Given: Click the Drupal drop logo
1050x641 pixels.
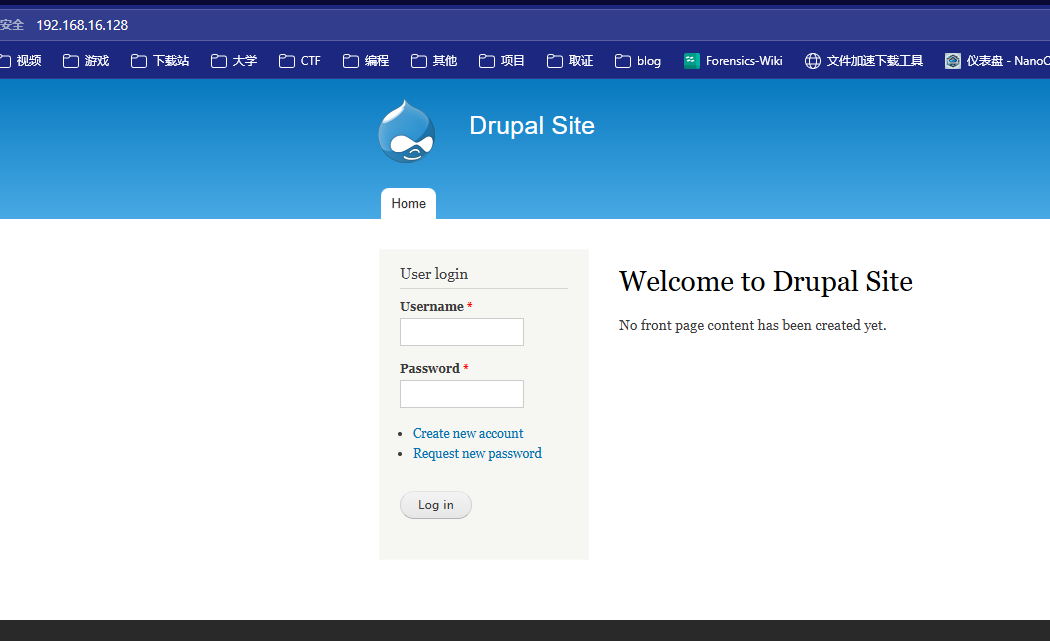Looking at the screenshot, I should (x=406, y=131).
